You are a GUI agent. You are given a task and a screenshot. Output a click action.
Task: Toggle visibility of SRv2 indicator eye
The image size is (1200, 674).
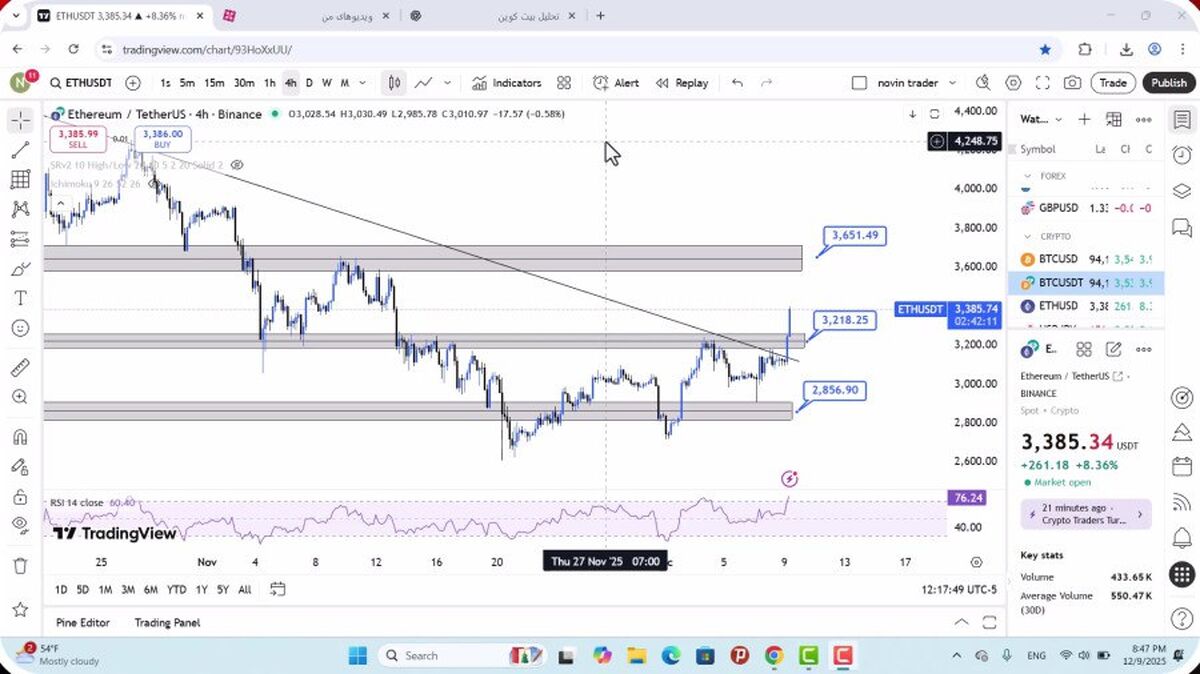tap(237, 164)
